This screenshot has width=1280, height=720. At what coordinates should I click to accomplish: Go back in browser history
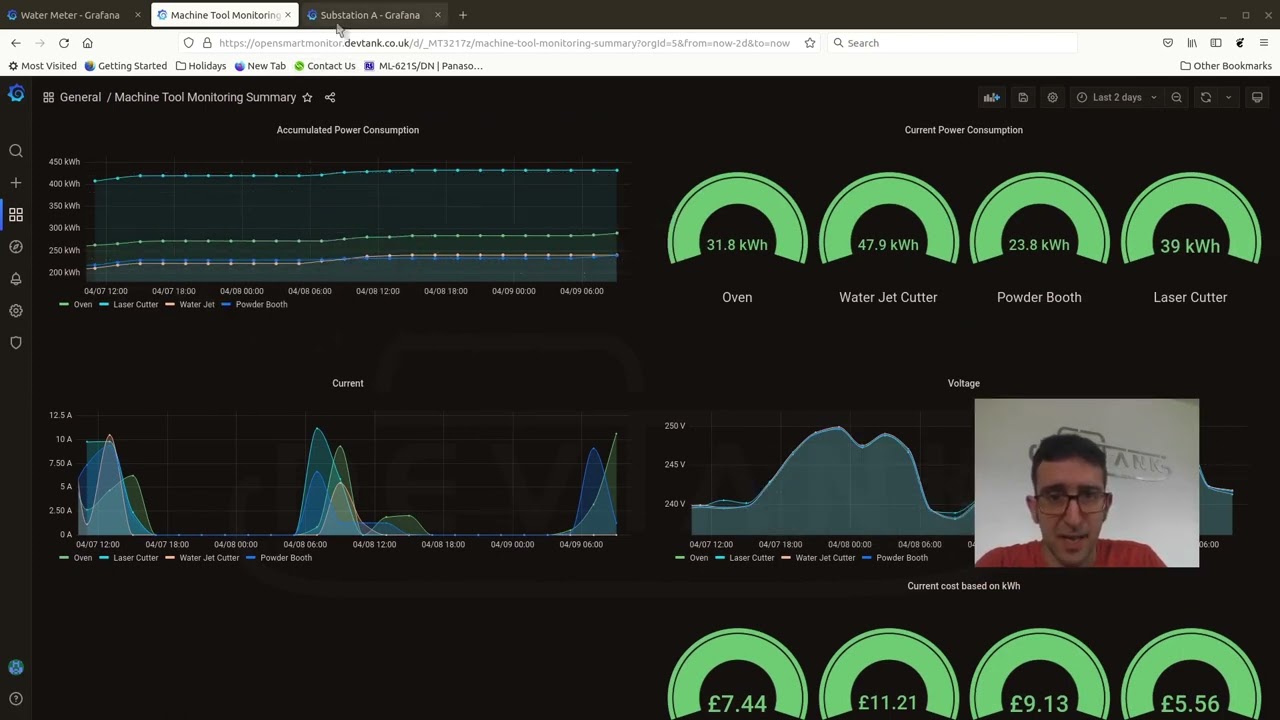coord(16,43)
